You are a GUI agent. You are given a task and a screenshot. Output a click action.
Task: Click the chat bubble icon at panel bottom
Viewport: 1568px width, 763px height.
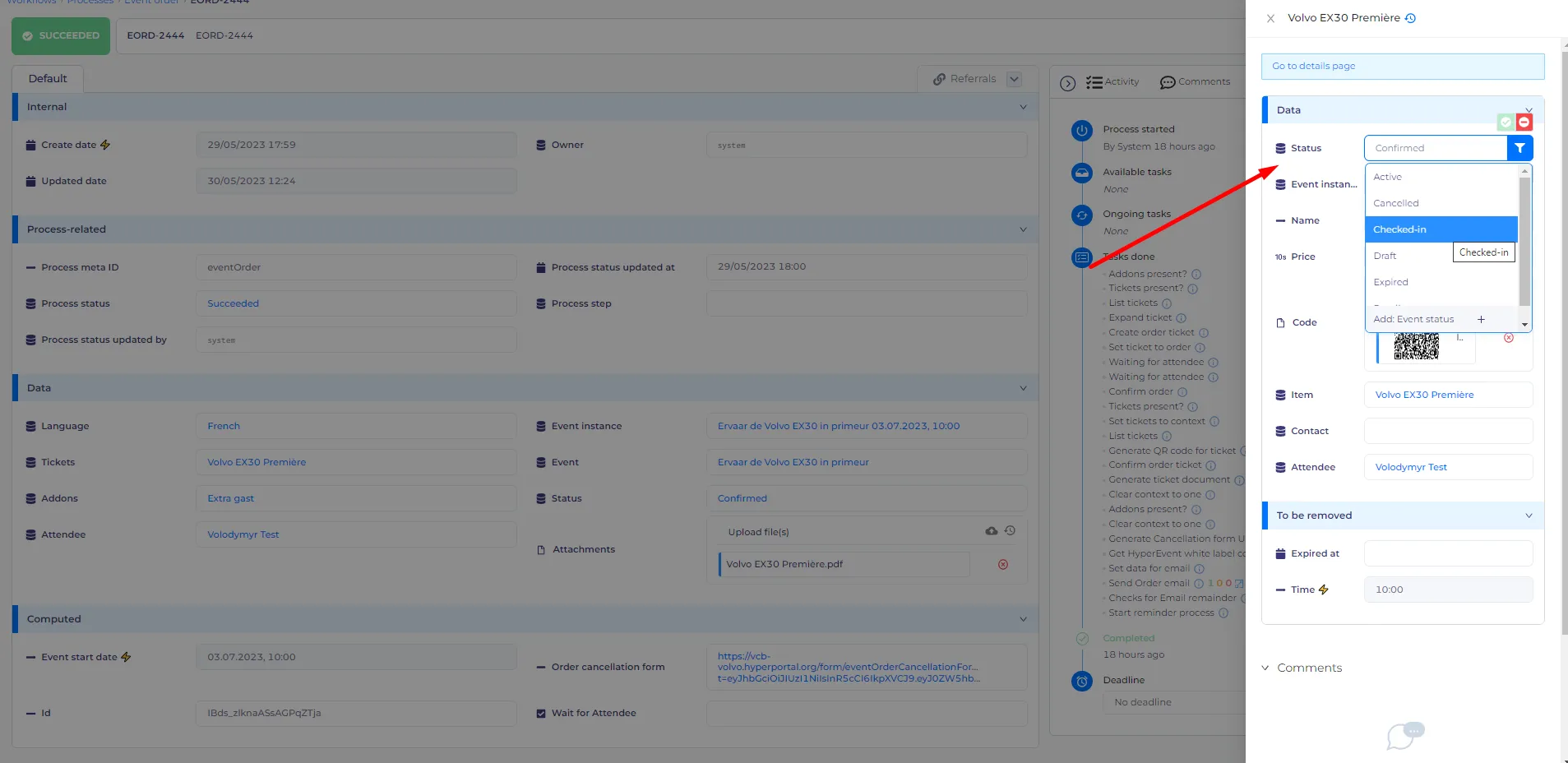(1405, 736)
